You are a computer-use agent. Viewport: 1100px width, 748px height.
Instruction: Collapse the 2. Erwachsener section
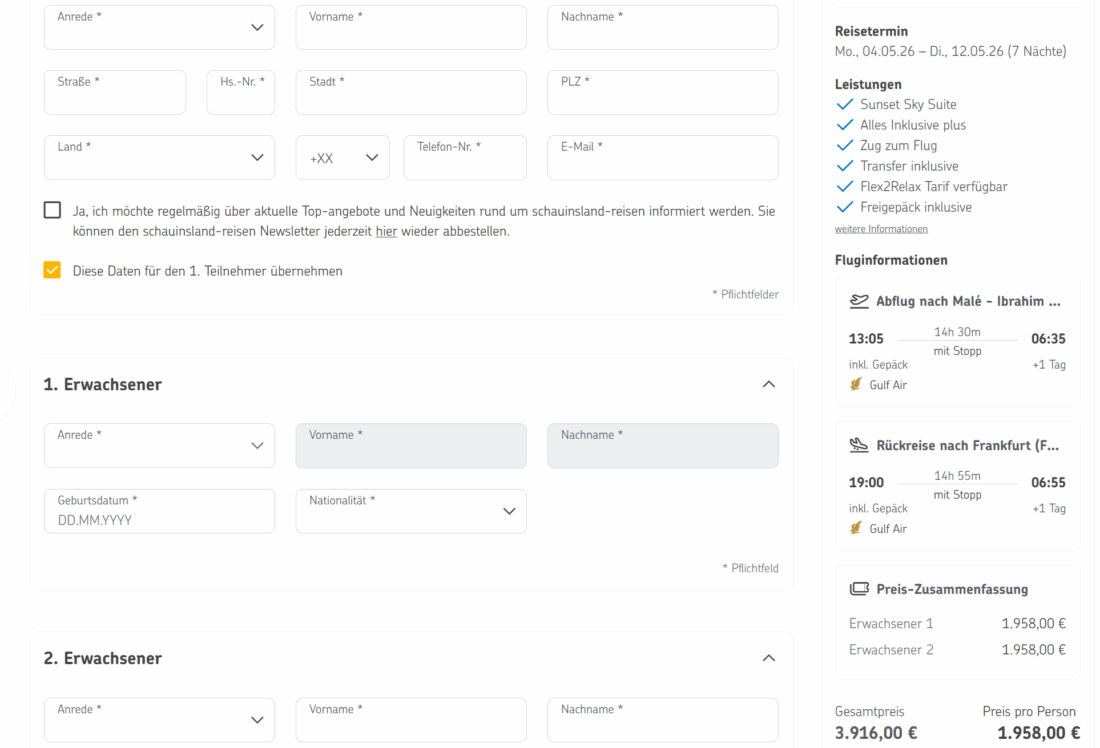768,658
